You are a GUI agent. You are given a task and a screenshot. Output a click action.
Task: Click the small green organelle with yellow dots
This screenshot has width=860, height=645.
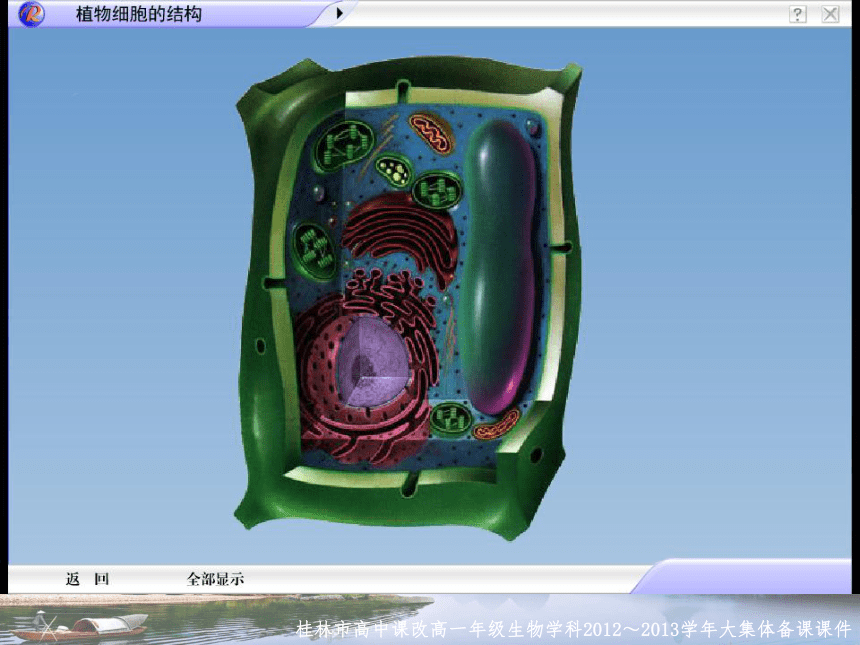pyautogui.click(x=394, y=170)
